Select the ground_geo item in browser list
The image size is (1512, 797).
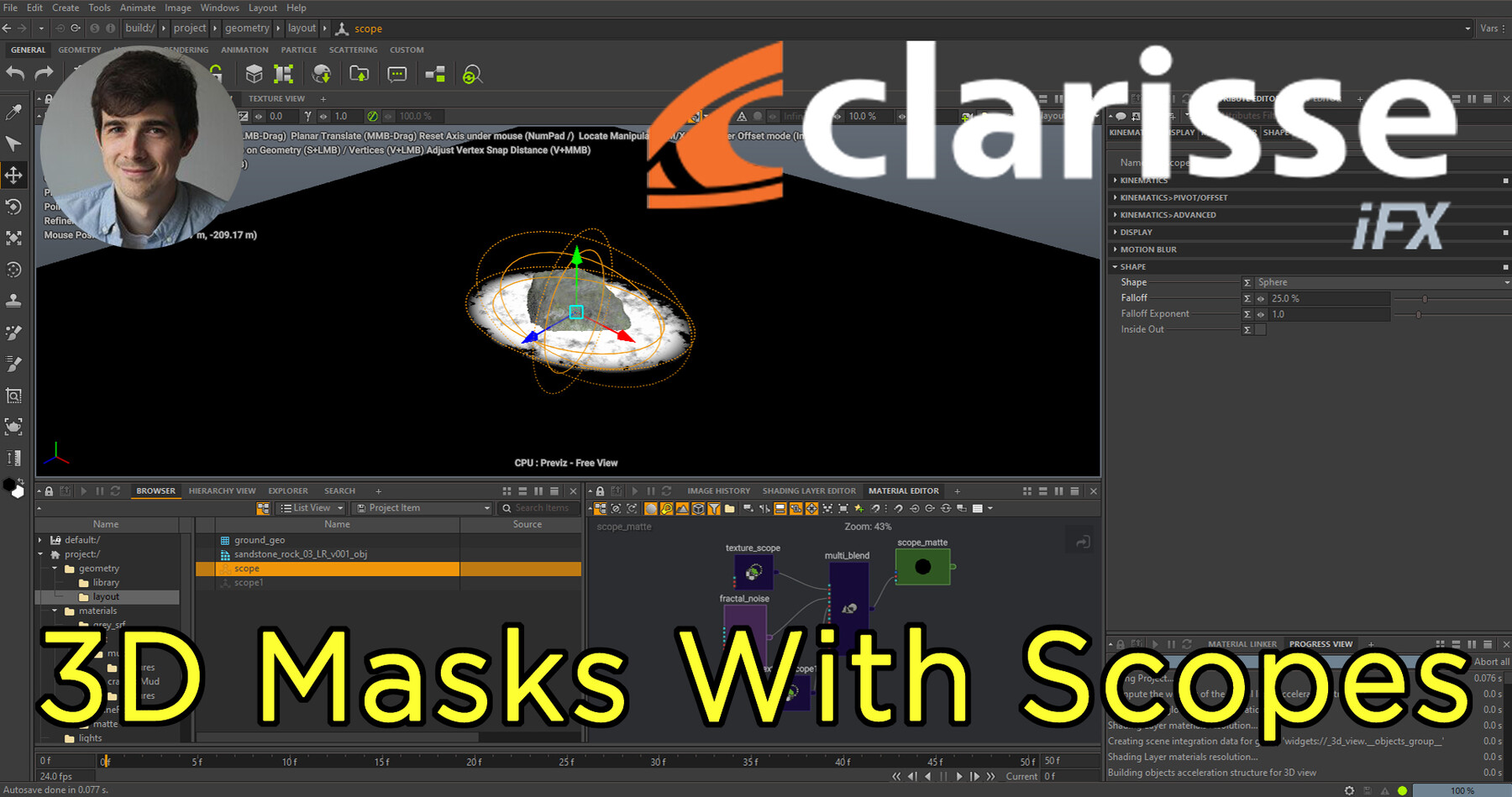tap(260, 540)
